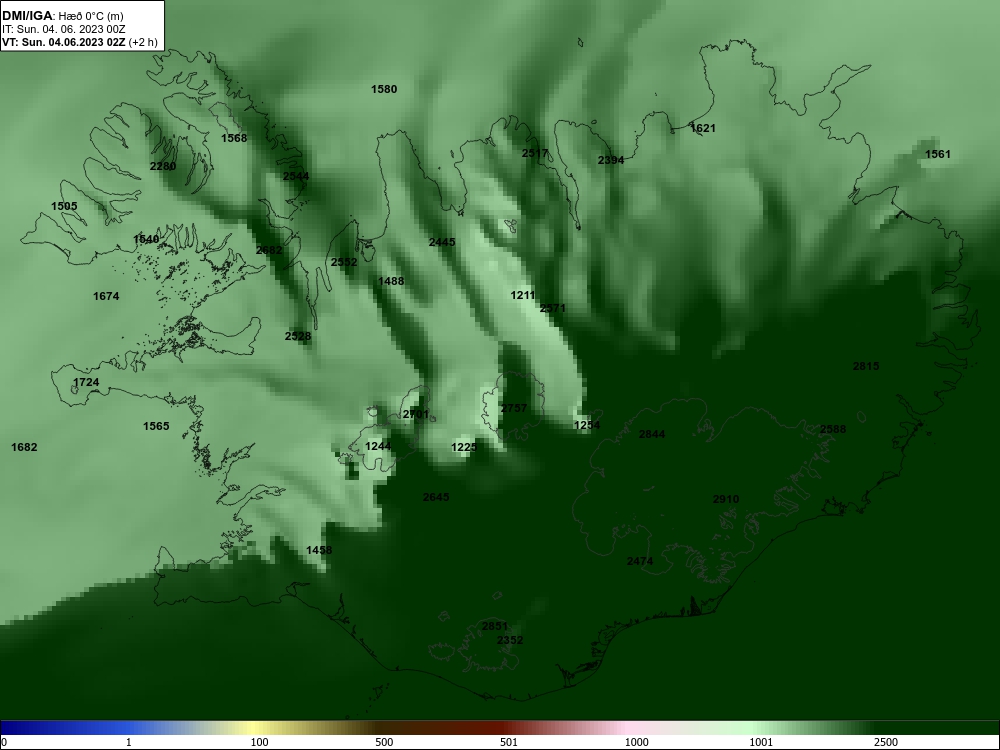
Task: Click the 2851 value in the south
Action: point(495,627)
